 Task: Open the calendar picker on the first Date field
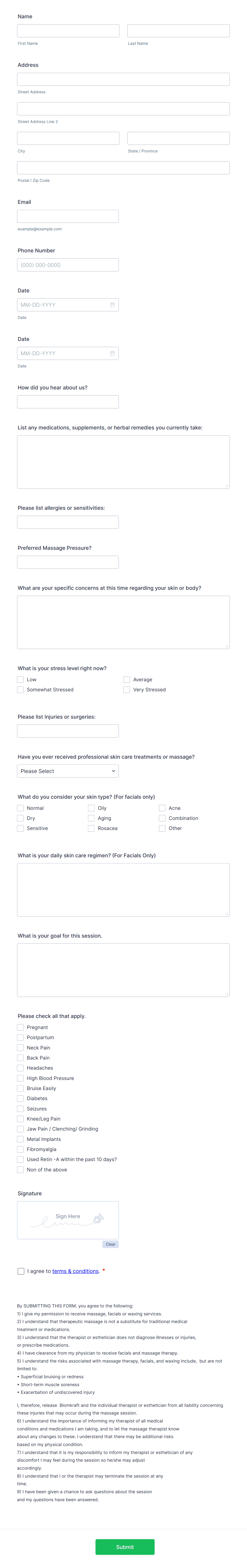click(x=113, y=304)
